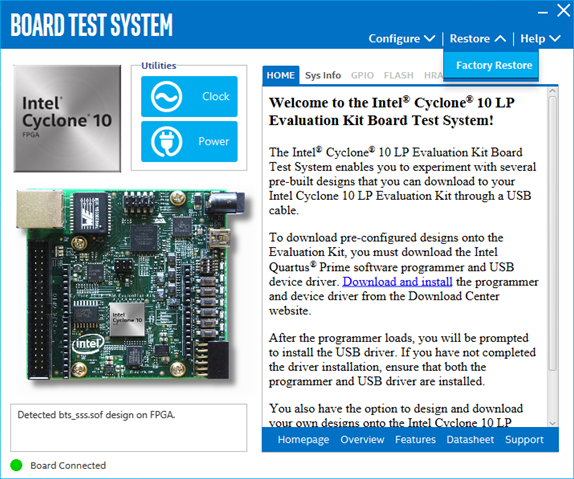
Task: Switch to the GPIO tab
Action: (x=362, y=75)
